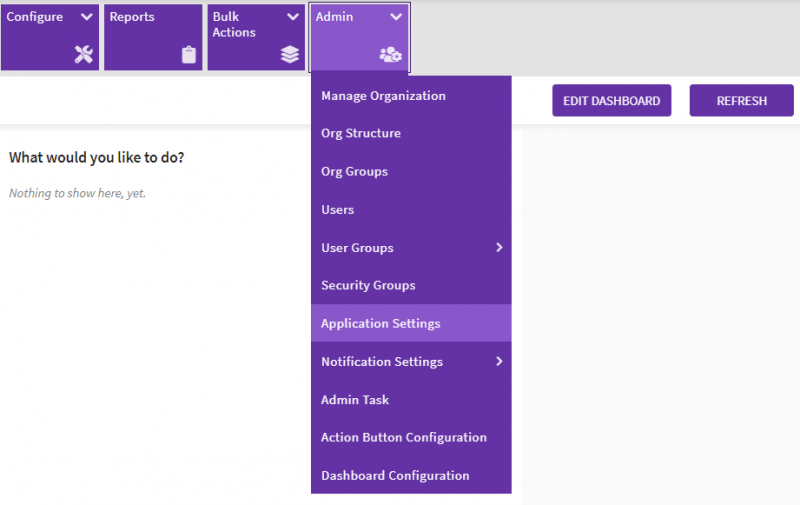Select Org Structure menu item

pos(361,134)
